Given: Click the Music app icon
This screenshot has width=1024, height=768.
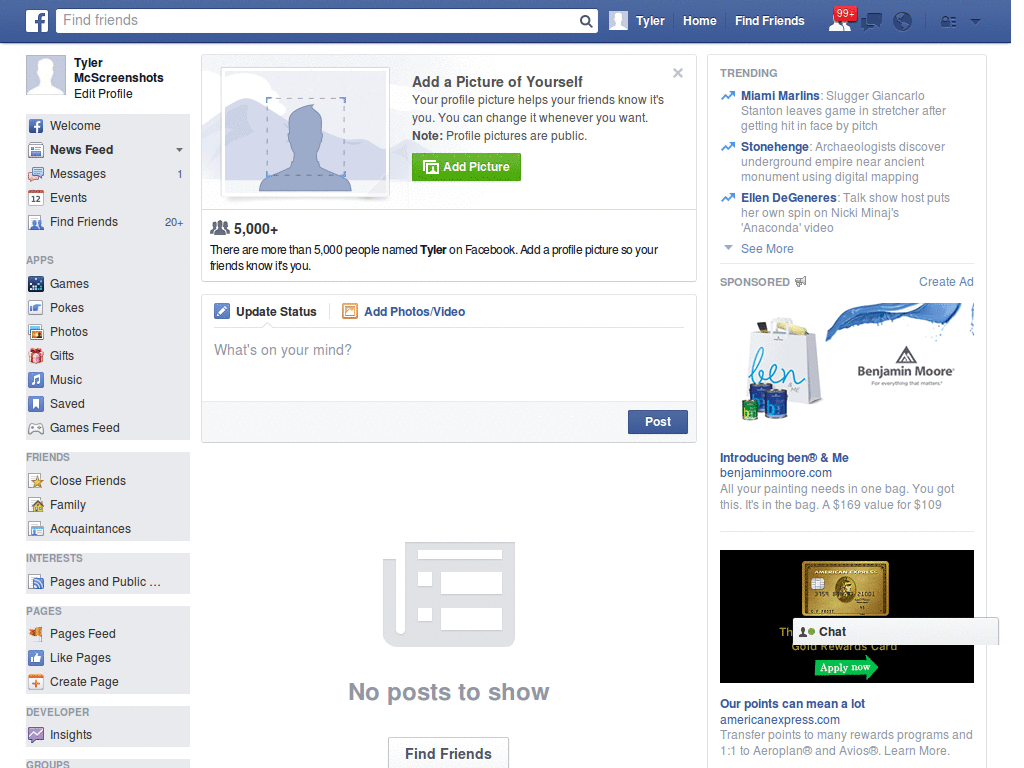Looking at the screenshot, I should (x=36, y=380).
